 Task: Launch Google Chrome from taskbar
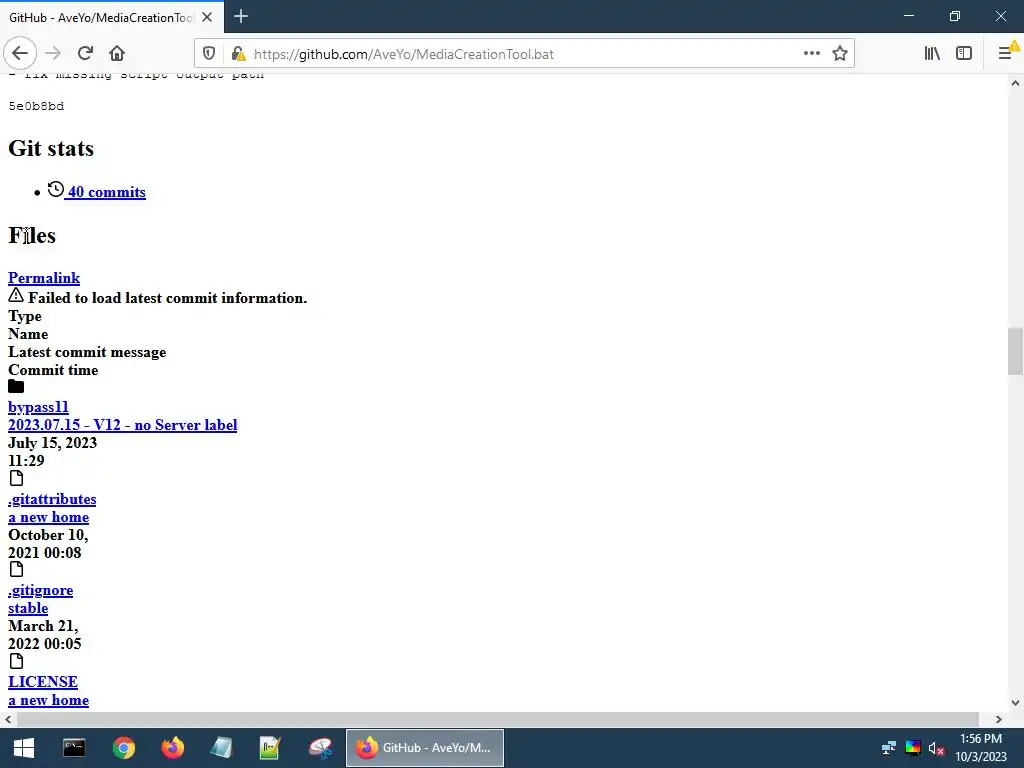click(x=123, y=748)
